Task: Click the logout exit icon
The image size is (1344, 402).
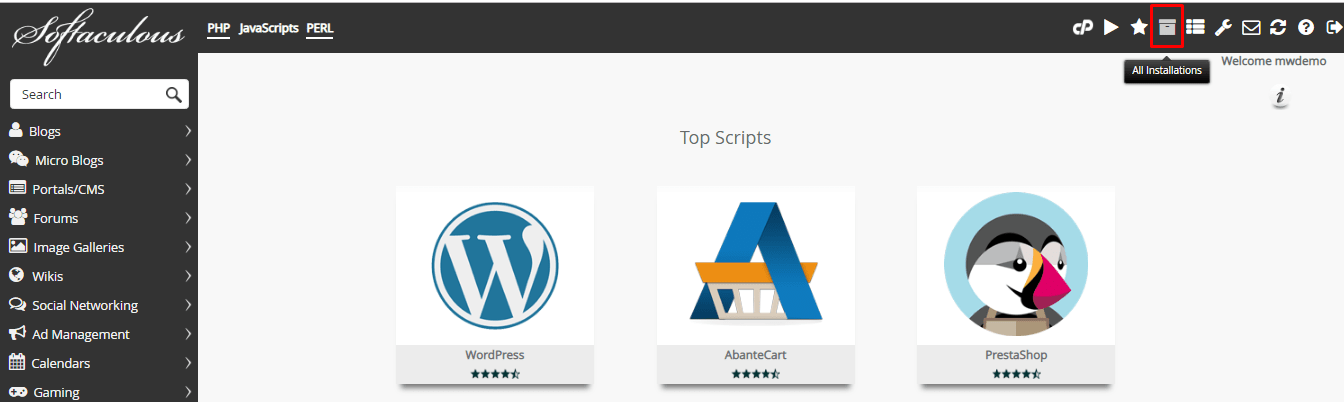Action: point(1333,28)
